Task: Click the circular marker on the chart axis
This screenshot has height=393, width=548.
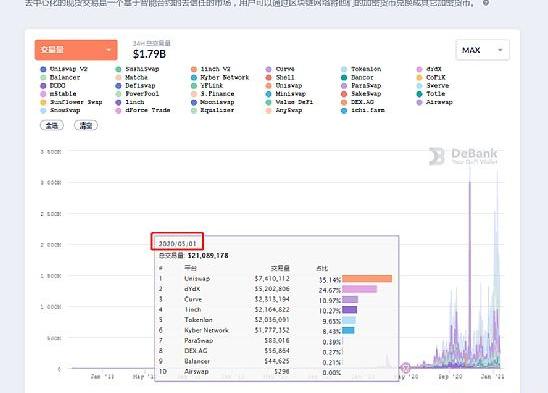Action: pyautogui.click(x=405, y=368)
